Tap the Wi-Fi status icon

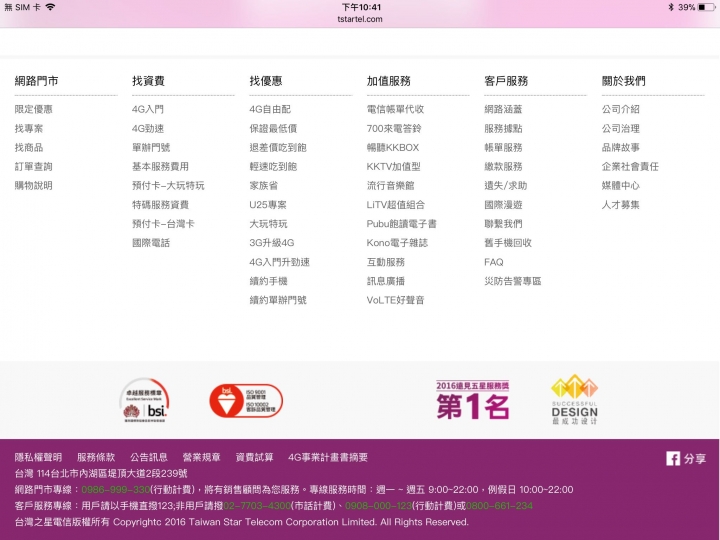point(50,7)
